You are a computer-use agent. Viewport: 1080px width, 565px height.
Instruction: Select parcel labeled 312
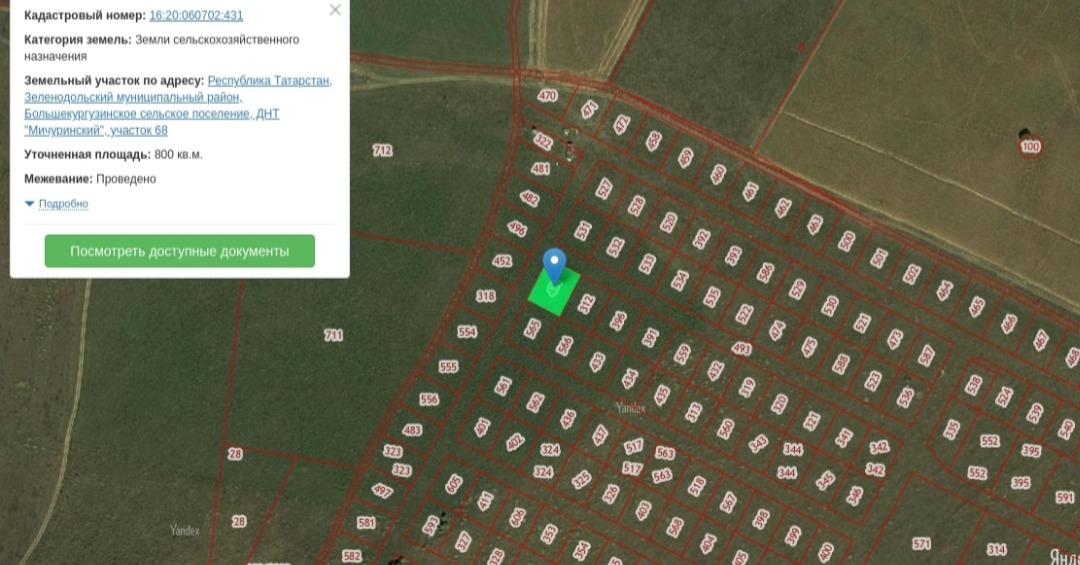pyautogui.click(x=586, y=304)
